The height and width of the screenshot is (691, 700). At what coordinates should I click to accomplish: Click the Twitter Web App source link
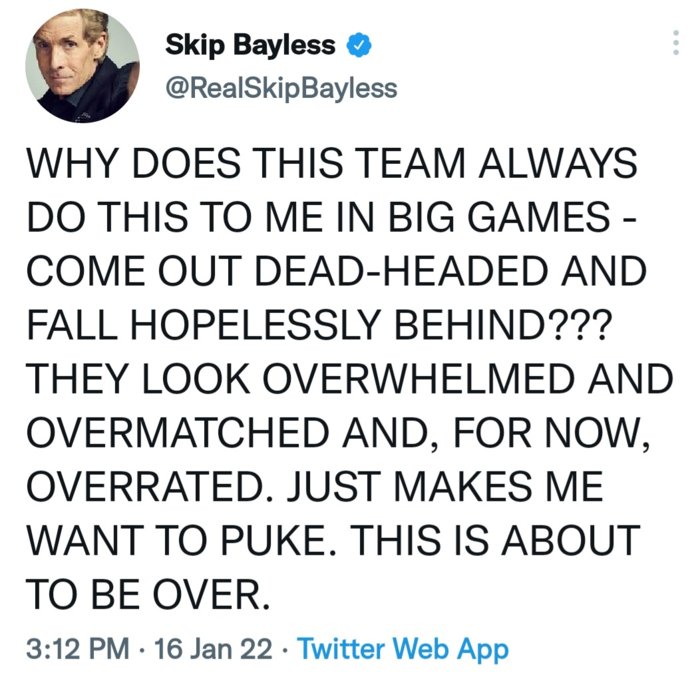coord(405,649)
